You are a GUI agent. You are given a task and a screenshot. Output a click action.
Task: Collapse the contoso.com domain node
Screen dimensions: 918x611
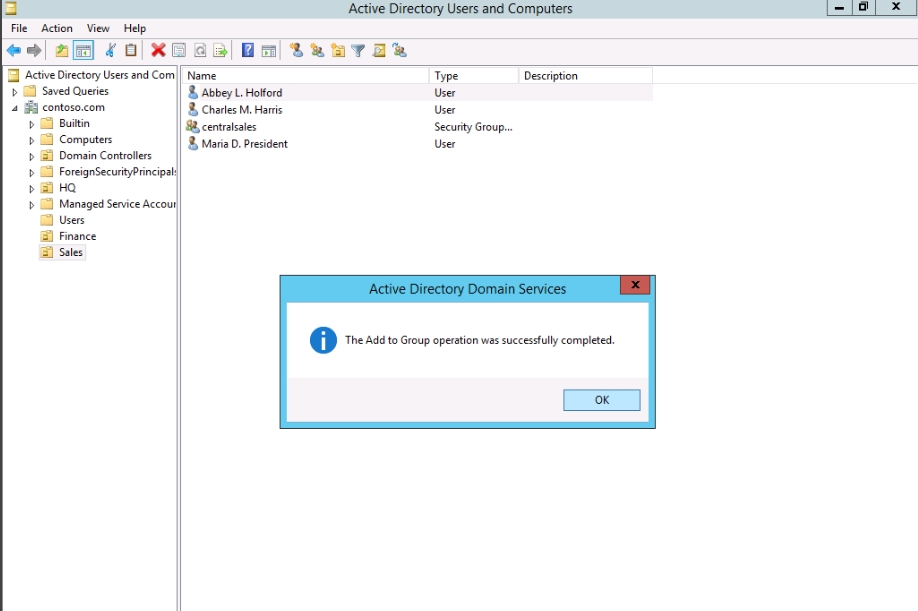(x=15, y=108)
